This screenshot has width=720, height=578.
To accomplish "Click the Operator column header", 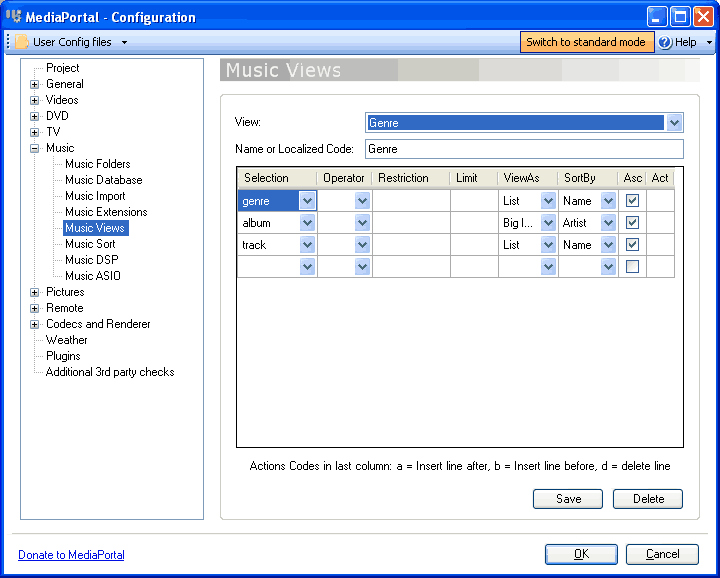I will 344,178.
